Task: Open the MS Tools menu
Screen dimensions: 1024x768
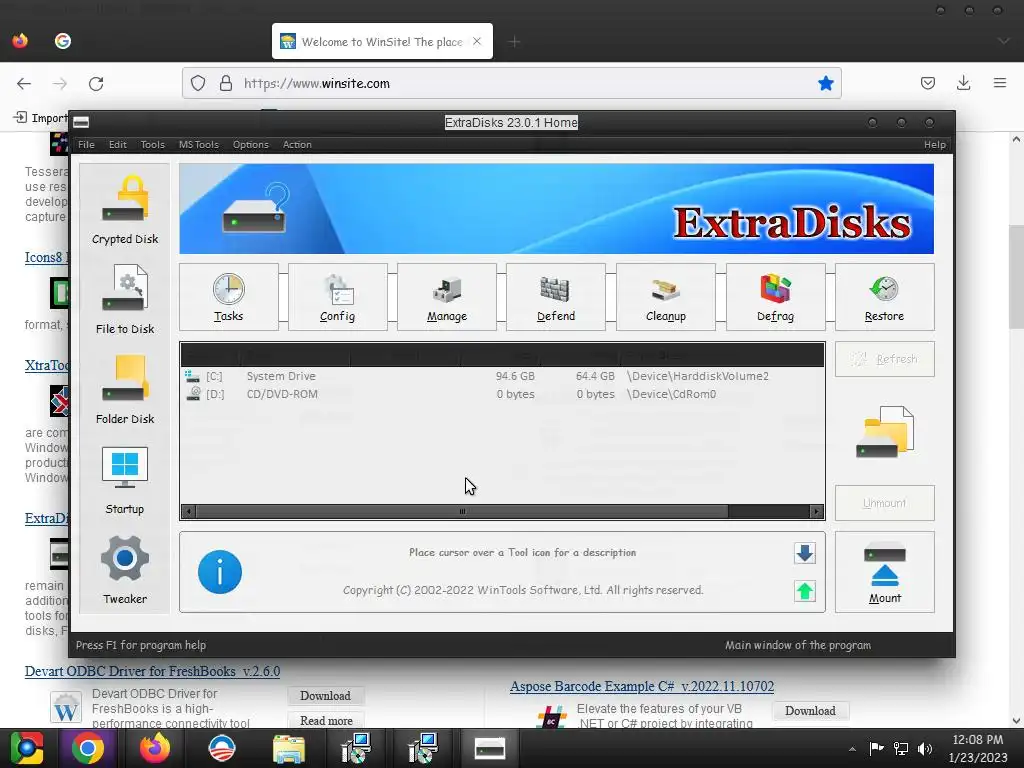Action: coord(199,144)
